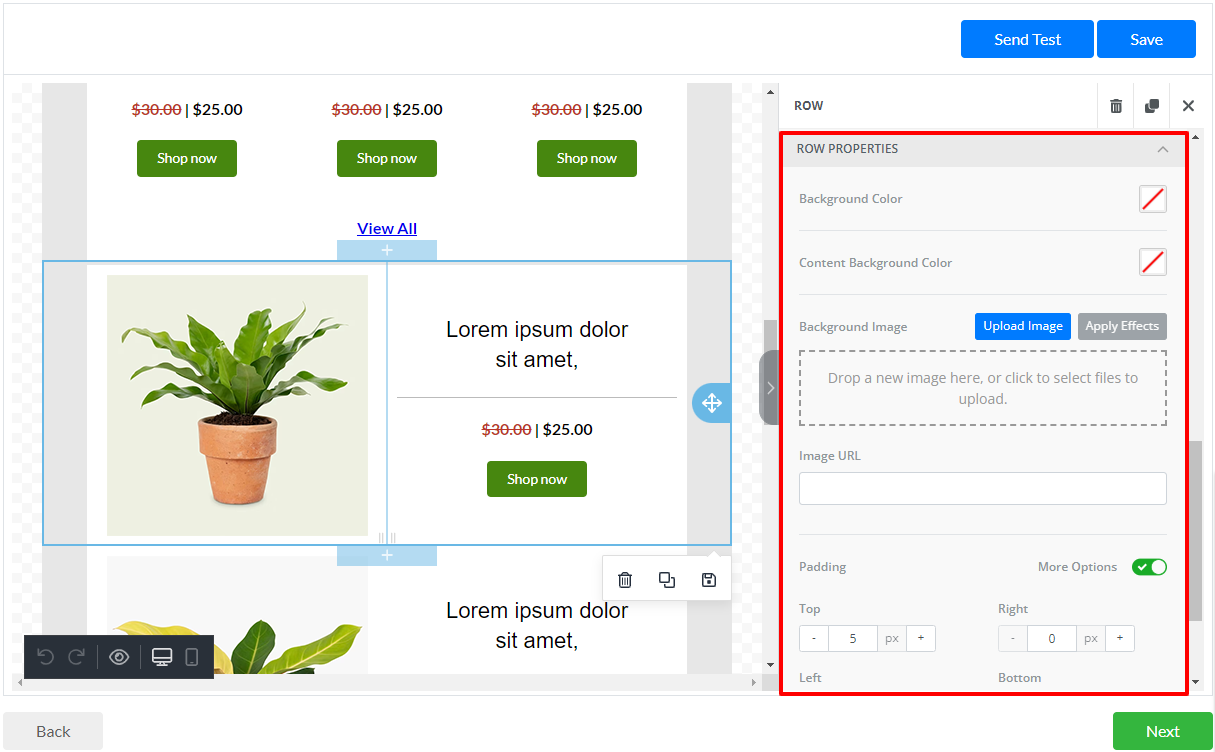Increase Top padding with plus button
1215x752 pixels.
pos(920,638)
